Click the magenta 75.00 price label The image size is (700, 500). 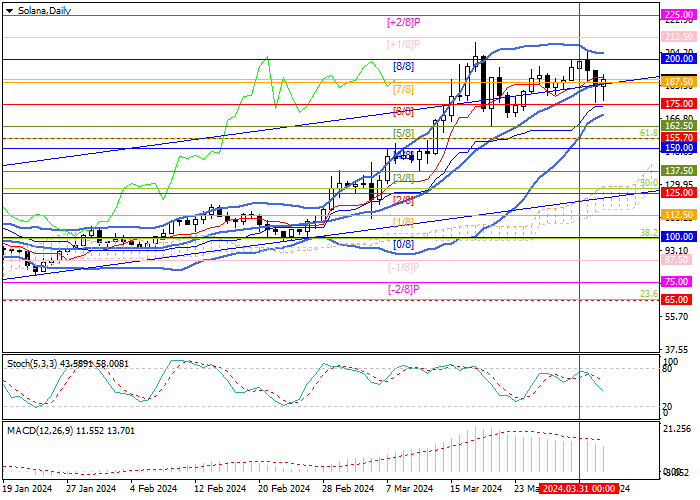pos(678,282)
